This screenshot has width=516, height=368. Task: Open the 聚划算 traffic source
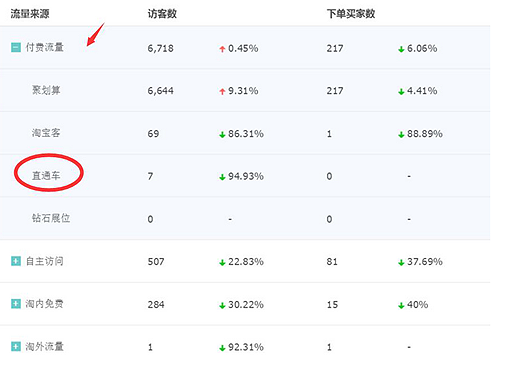pos(46,90)
